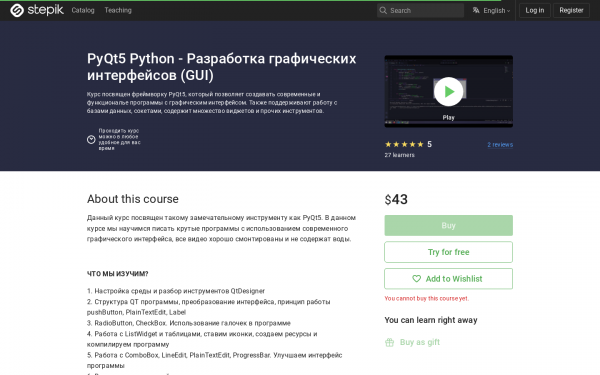Open the Teaching menu item
The width and height of the screenshot is (600, 375).
(x=118, y=10)
